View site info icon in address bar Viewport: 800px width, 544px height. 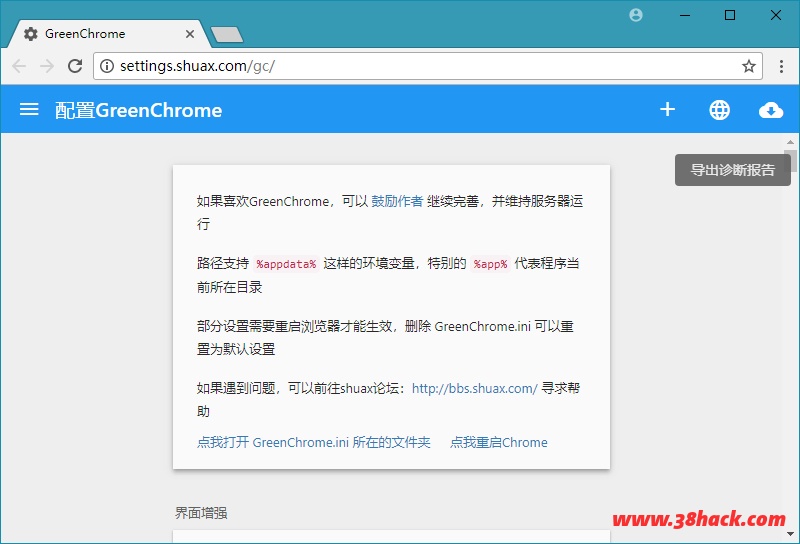pyautogui.click(x=107, y=66)
